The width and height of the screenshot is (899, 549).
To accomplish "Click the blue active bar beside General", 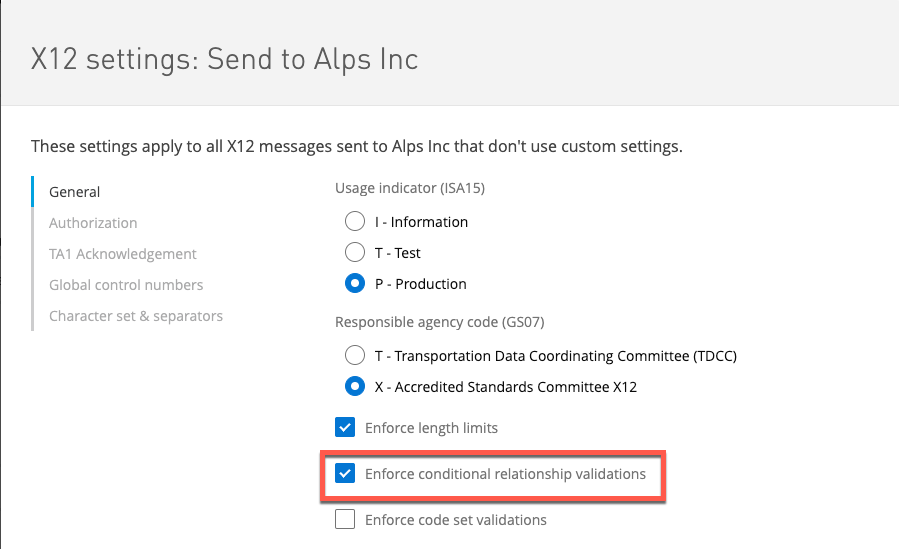I will pyautogui.click(x=33, y=192).
